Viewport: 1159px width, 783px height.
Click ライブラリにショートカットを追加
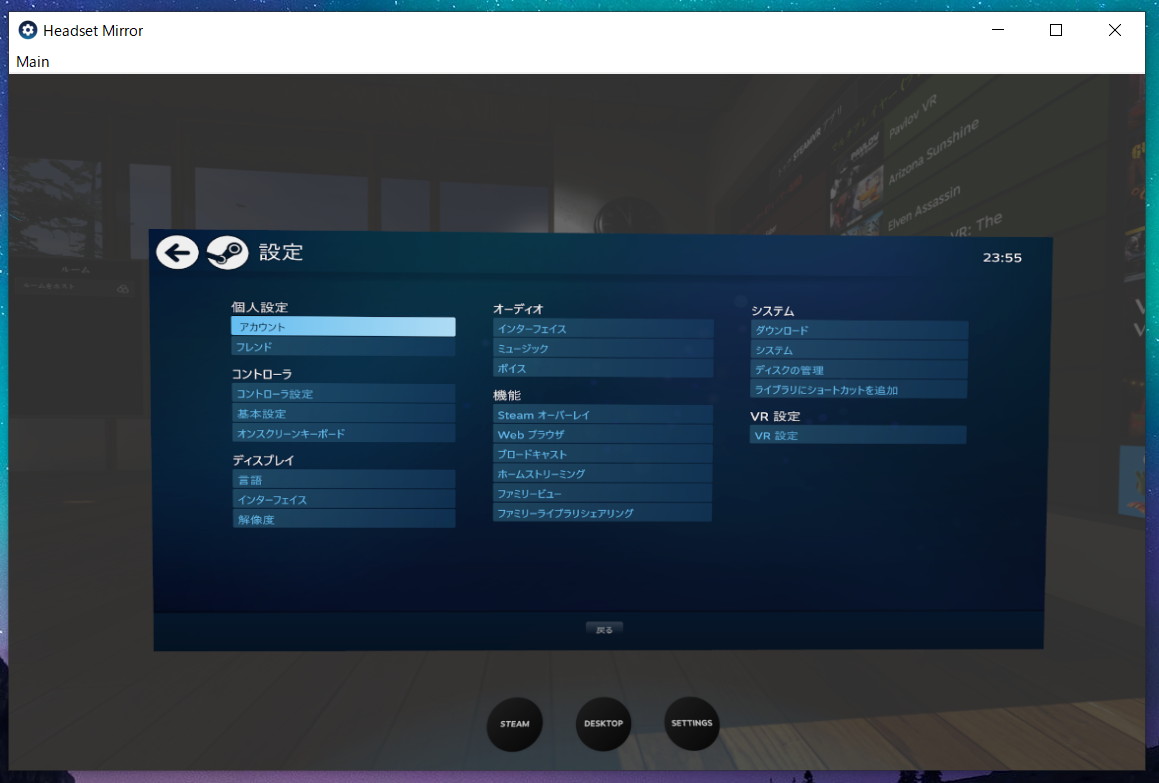[859, 390]
